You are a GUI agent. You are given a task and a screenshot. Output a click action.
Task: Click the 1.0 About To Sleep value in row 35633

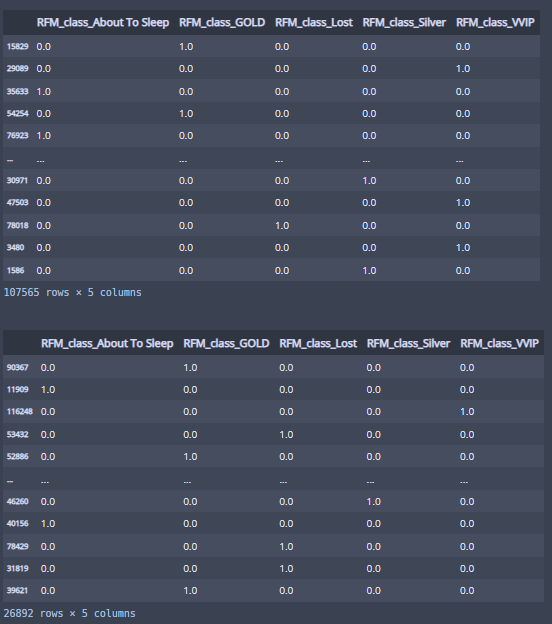tap(43, 92)
